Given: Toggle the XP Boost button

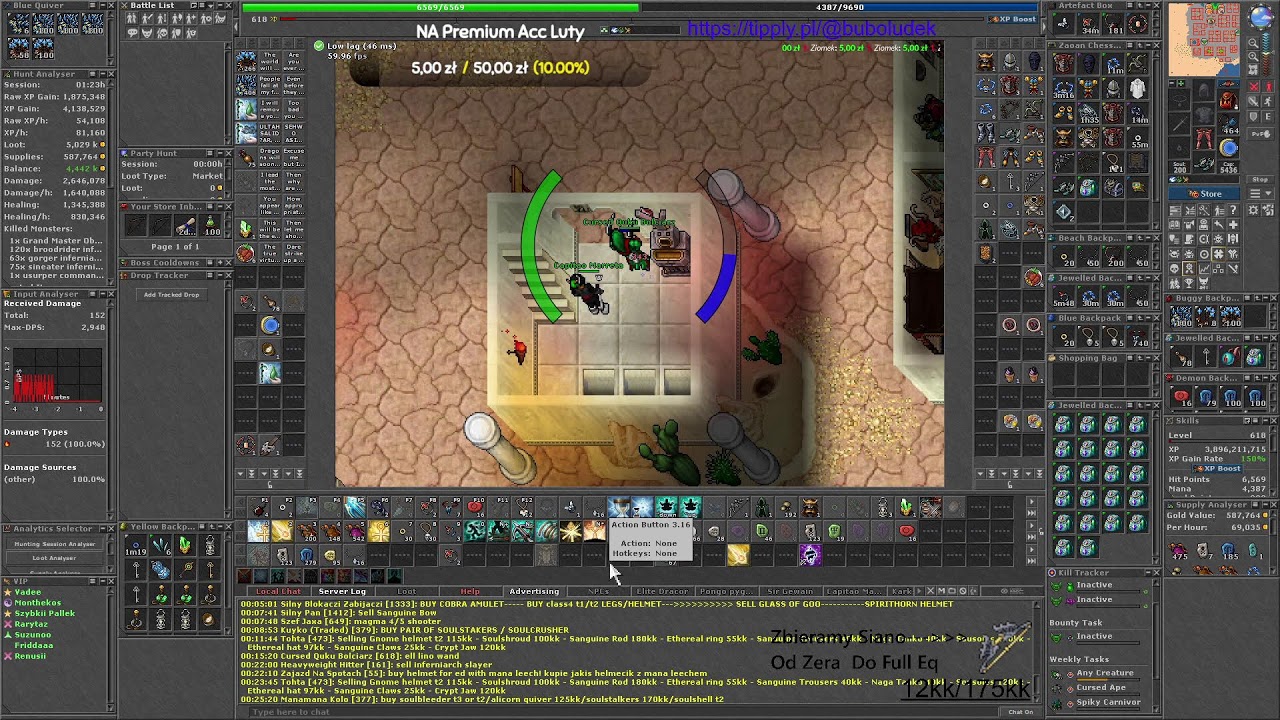Looking at the screenshot, I should (x=1013, y=19).
